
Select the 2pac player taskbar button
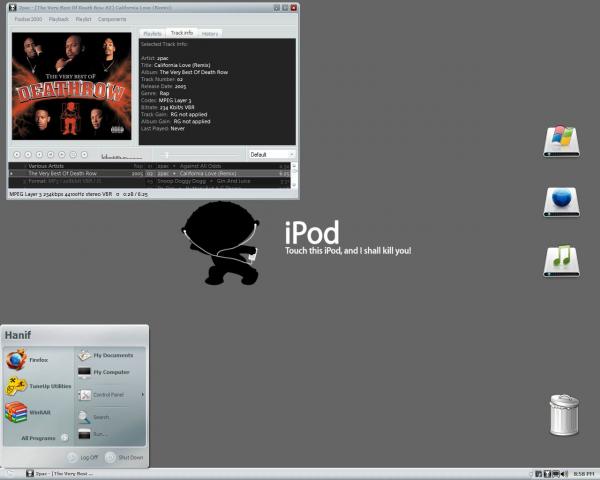(60, 473)
